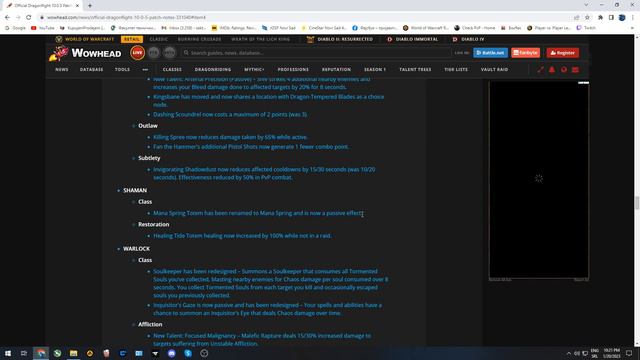Open Task View on the taskbar
This screenshot has width=640, height=360.
pos(24,353)
